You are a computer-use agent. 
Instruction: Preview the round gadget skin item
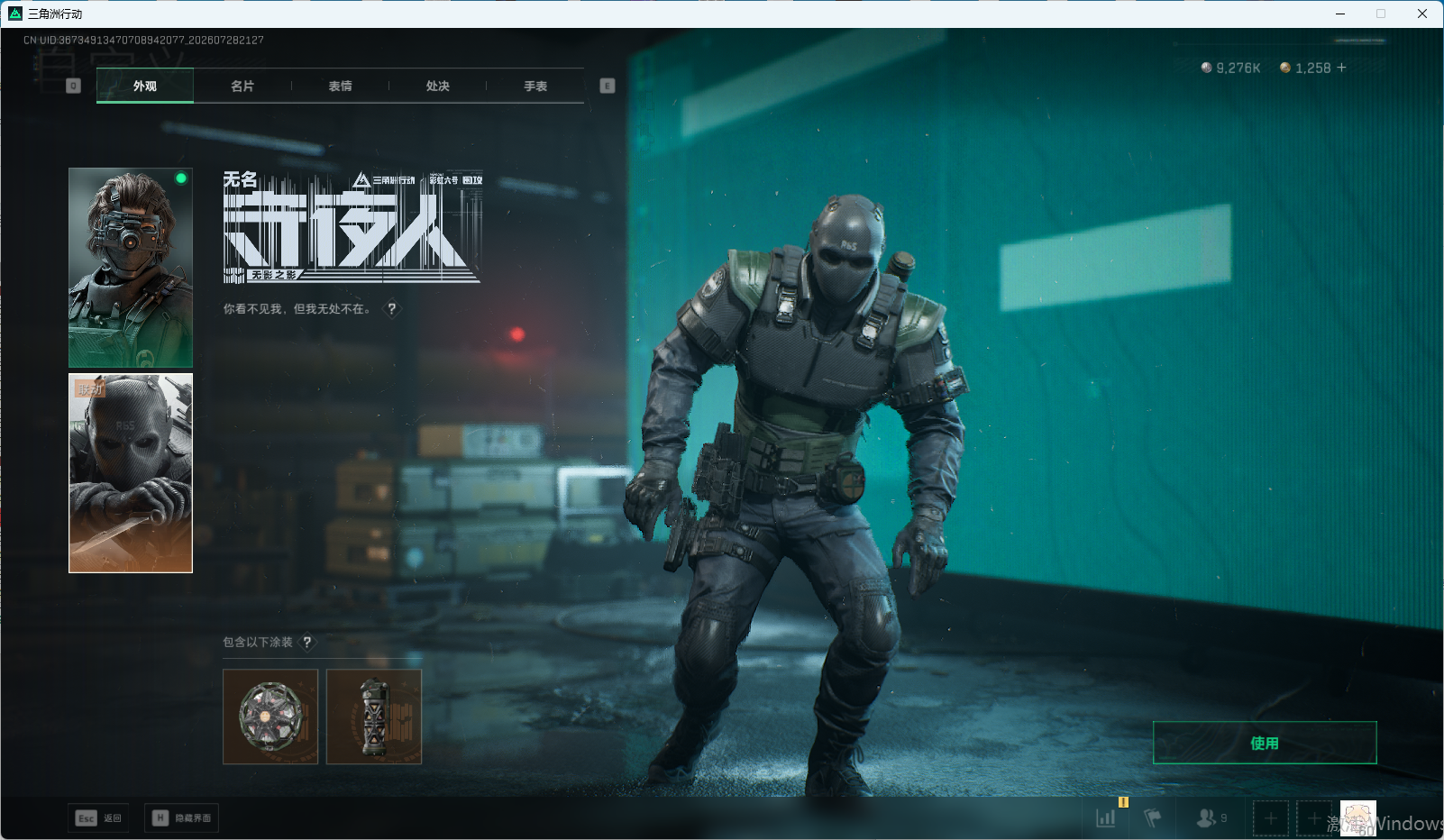point(270,717)
